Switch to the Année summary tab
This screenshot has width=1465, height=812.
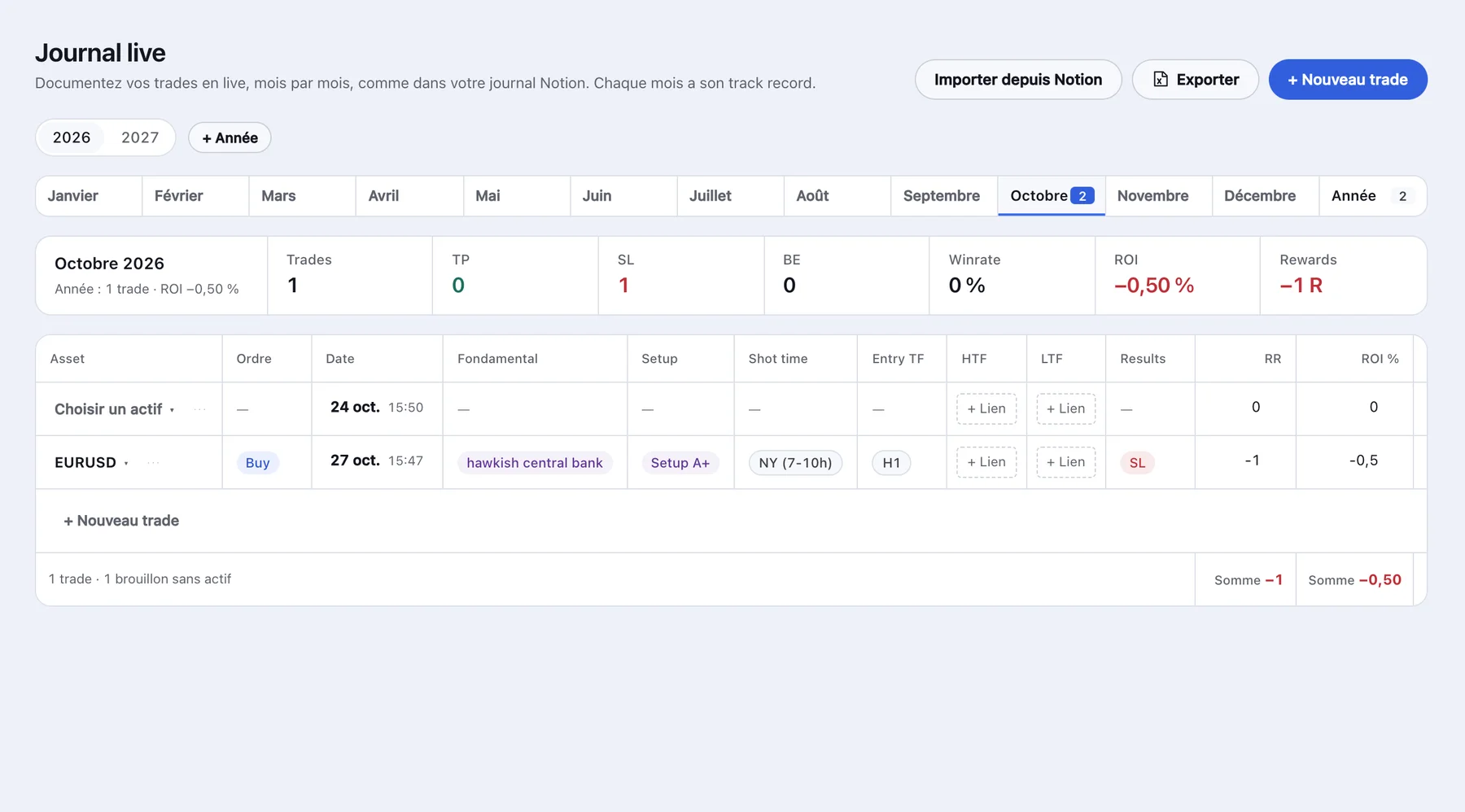1372,196
